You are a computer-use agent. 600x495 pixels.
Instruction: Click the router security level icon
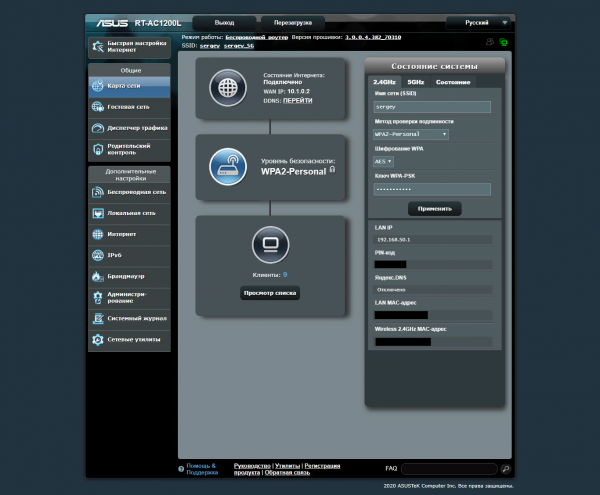tap(227, 165)
